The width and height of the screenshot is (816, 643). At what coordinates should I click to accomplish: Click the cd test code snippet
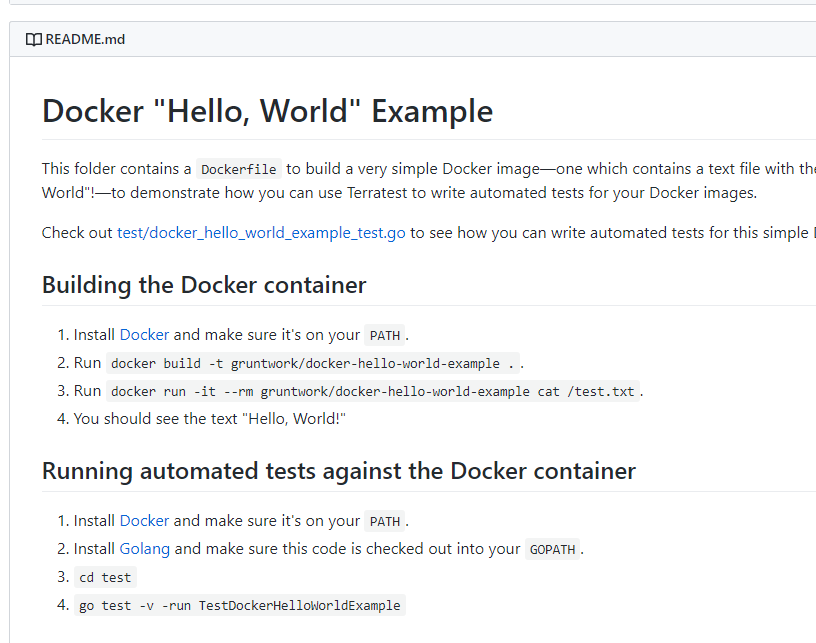click(105, 577)
